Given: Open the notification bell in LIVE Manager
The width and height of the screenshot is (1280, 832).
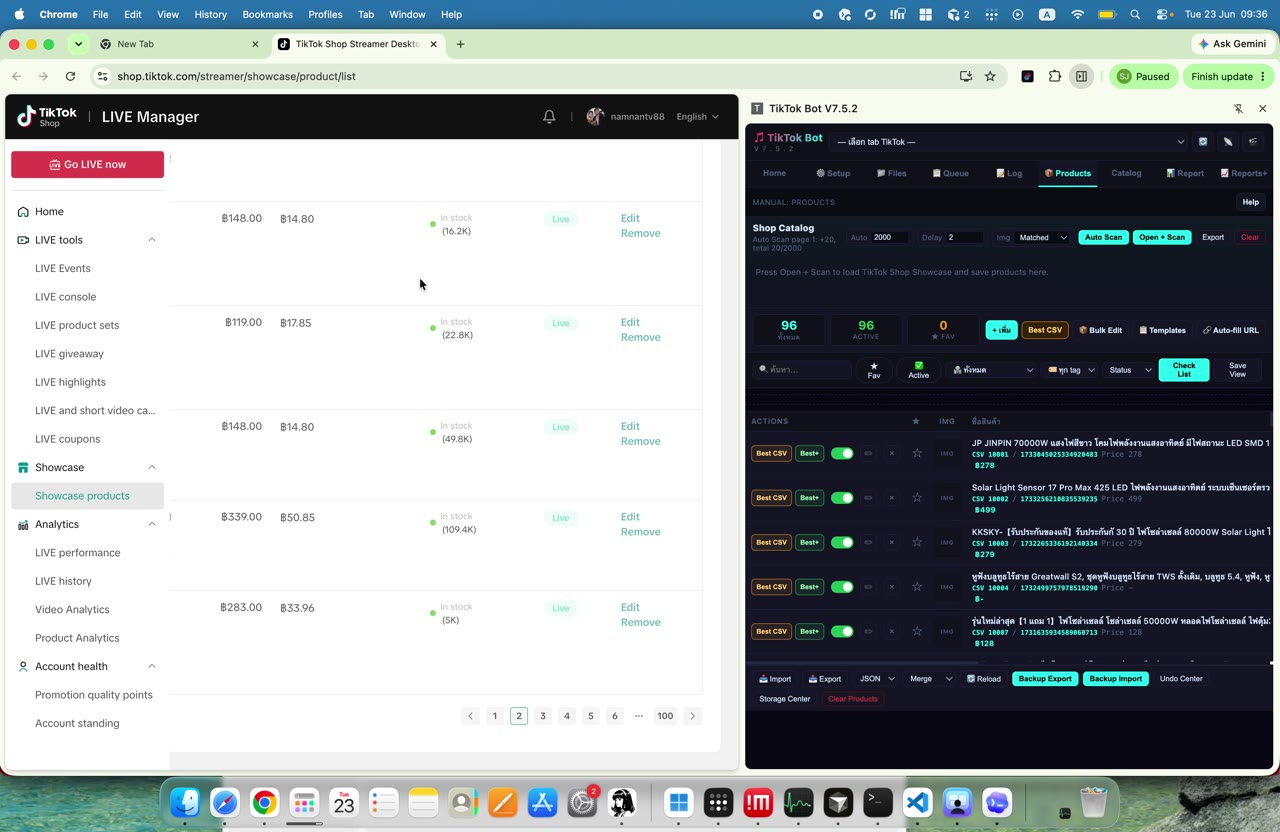Looking at the screenshot, I should click(x=549, y=117).
